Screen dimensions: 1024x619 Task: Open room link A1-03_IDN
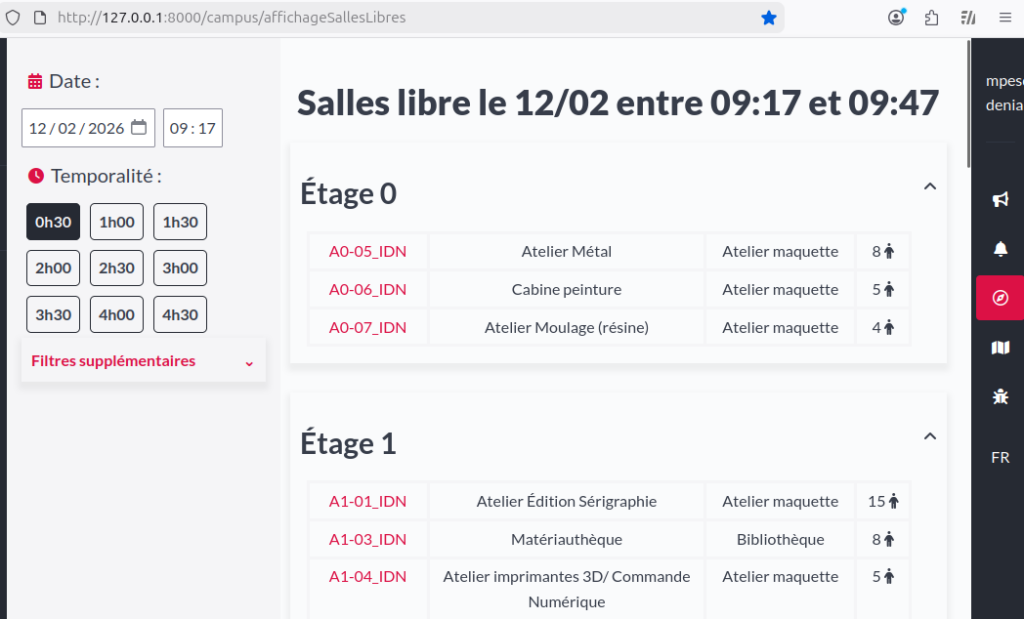click(x=368, y=540)
